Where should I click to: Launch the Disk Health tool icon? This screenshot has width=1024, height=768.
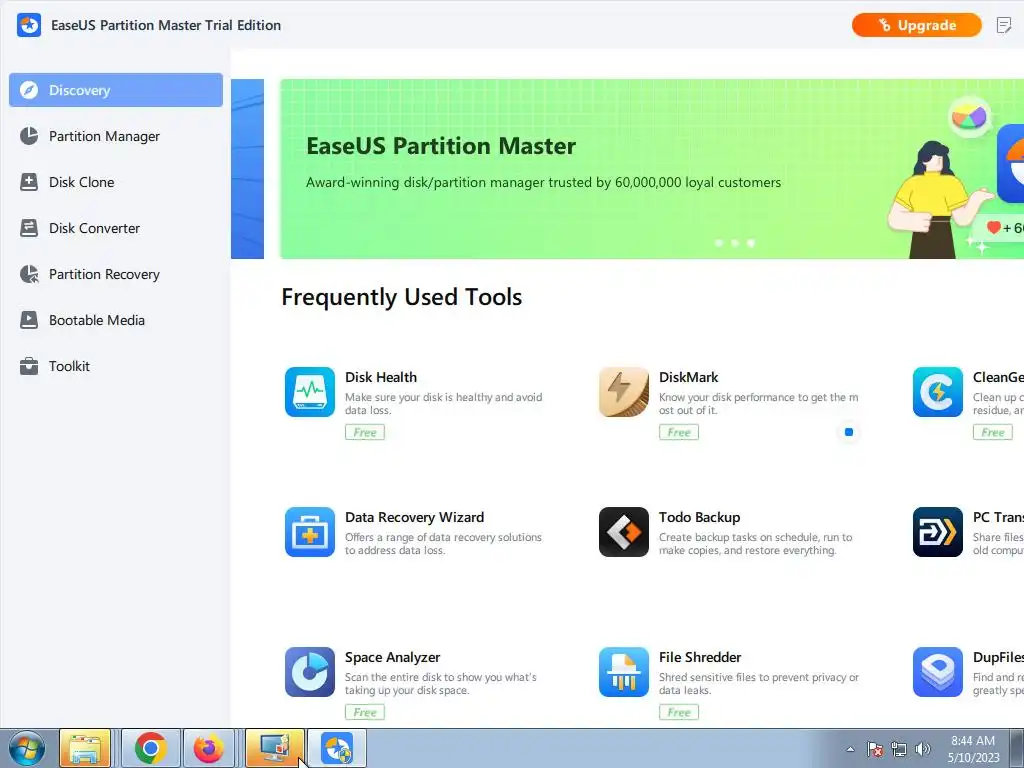point(310,392)
